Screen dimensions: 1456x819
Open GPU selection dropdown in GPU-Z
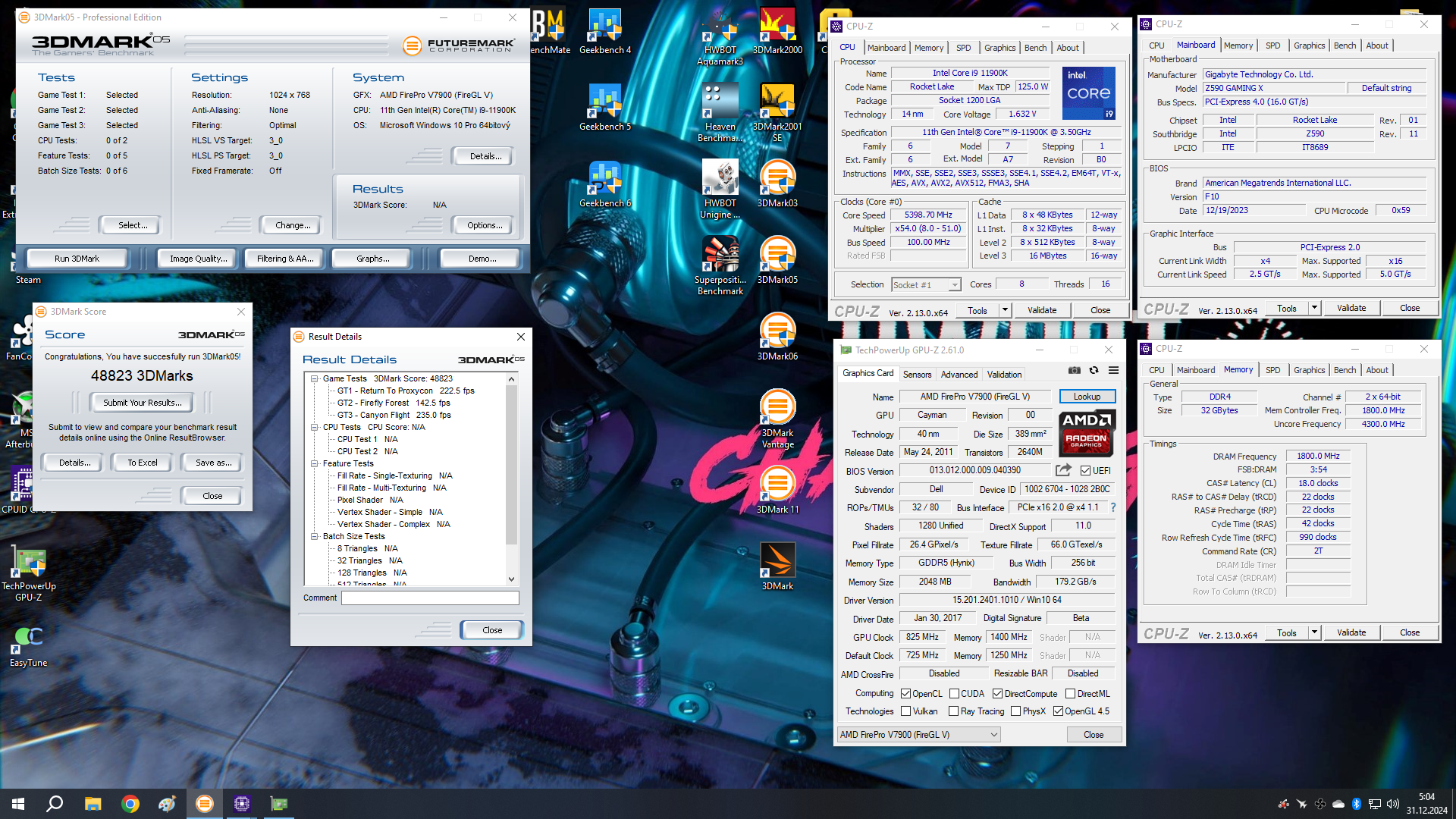[919, 735]
